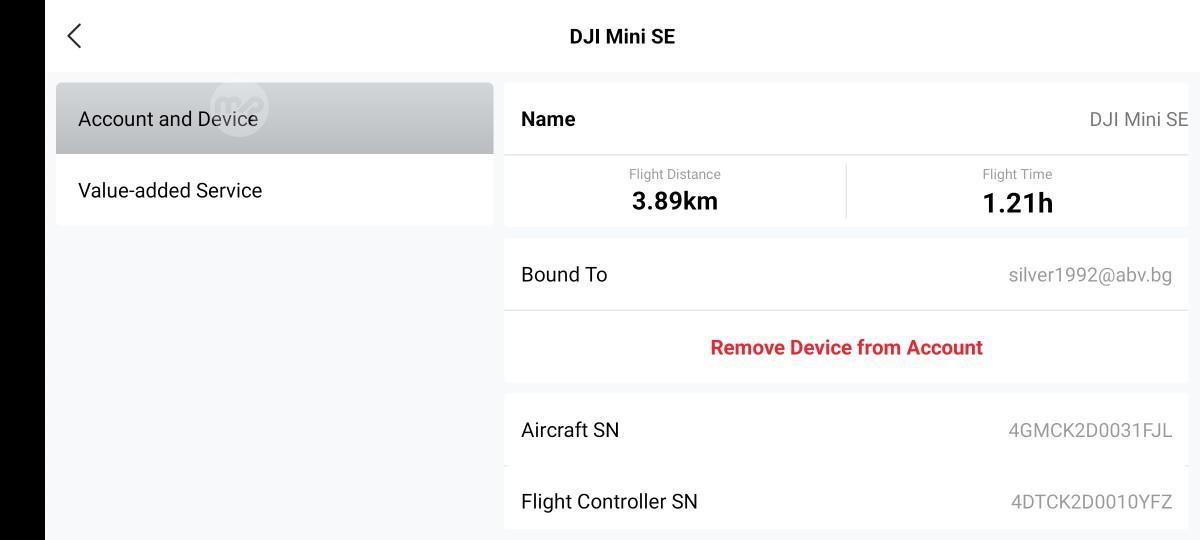Click the Flight Distance label

pyautogui.click(x=674, y=174)
